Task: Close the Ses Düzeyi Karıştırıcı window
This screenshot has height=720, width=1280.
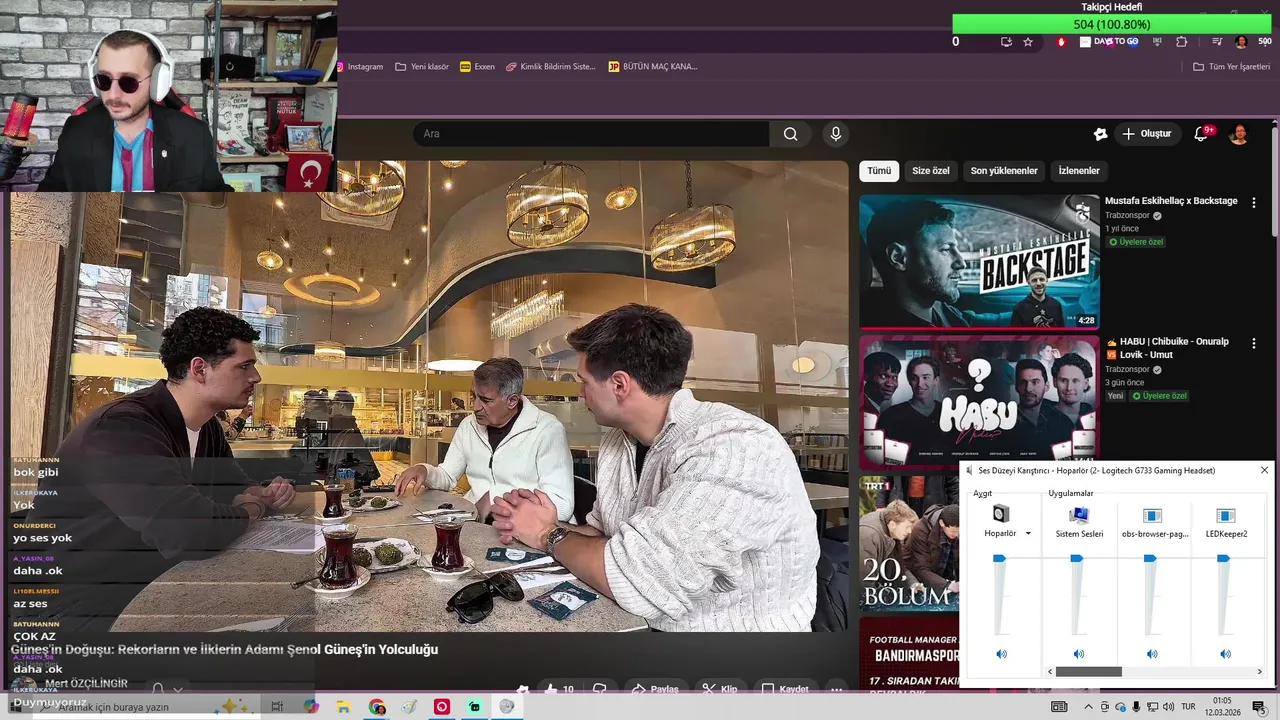Action: tap(1264, 470)
